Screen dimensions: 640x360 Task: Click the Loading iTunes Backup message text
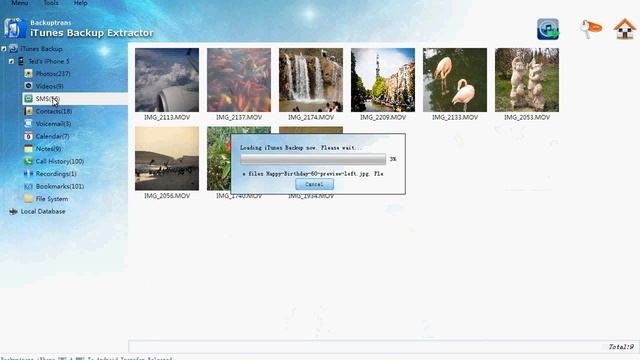pos(301,148)
